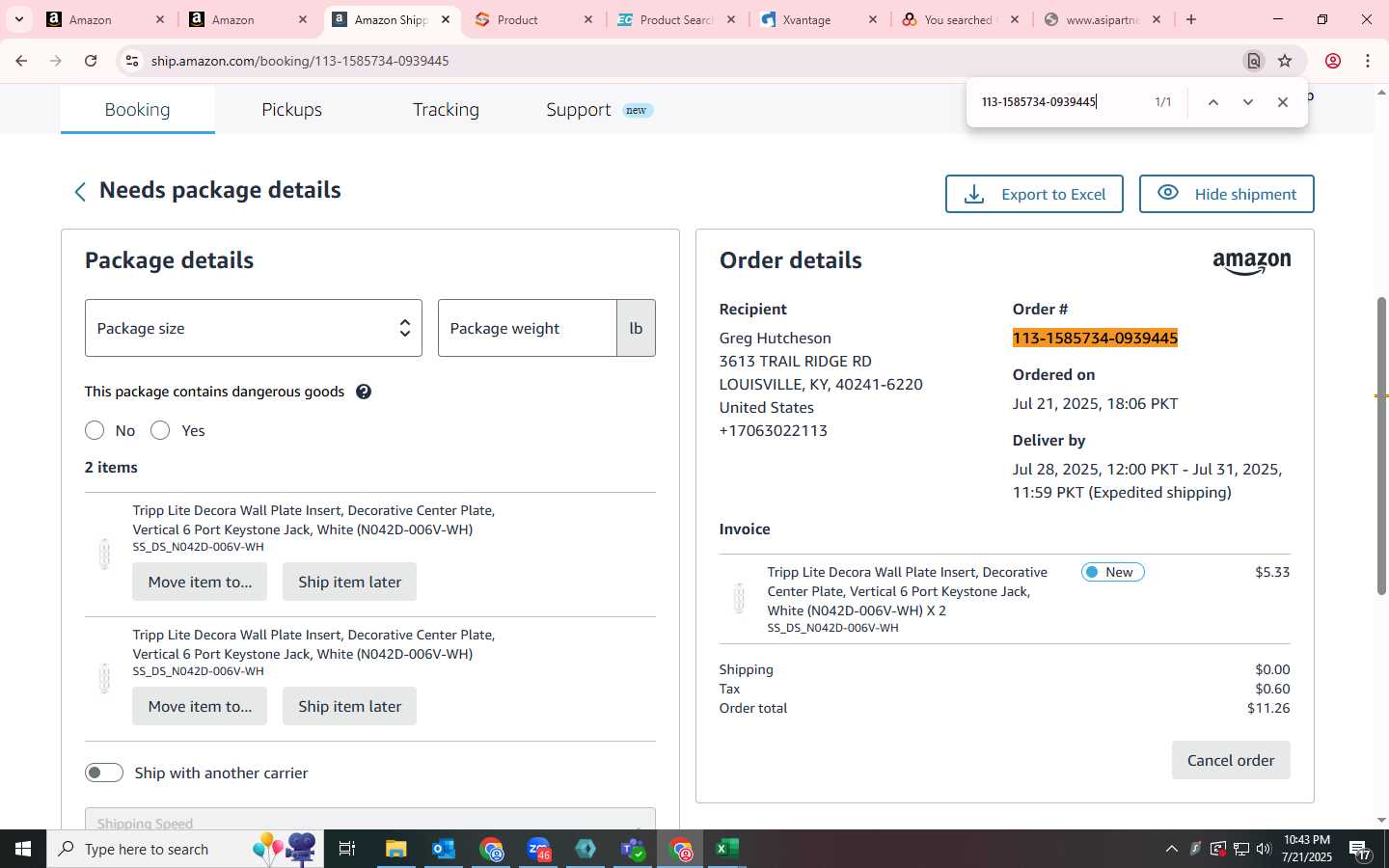Open Microsoft Teams from taskbar
Image resolution: width=1389 pixels, height=868 pixels.
633,849
